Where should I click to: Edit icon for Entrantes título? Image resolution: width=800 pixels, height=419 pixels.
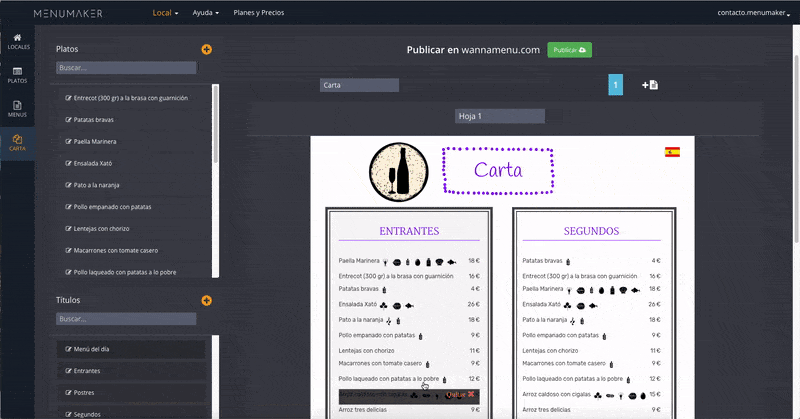point(68,371)
